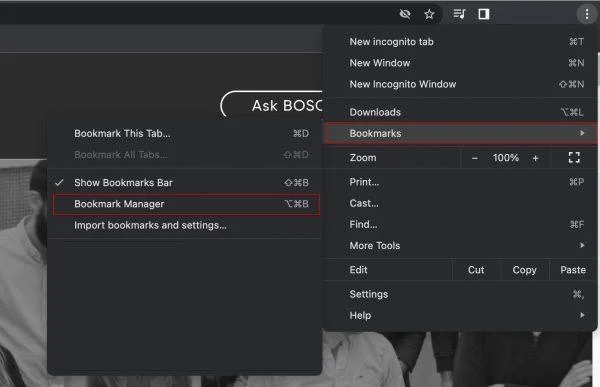600x387 pixels.
Task: Click the Copy button in Edit row
Action: 524,270
